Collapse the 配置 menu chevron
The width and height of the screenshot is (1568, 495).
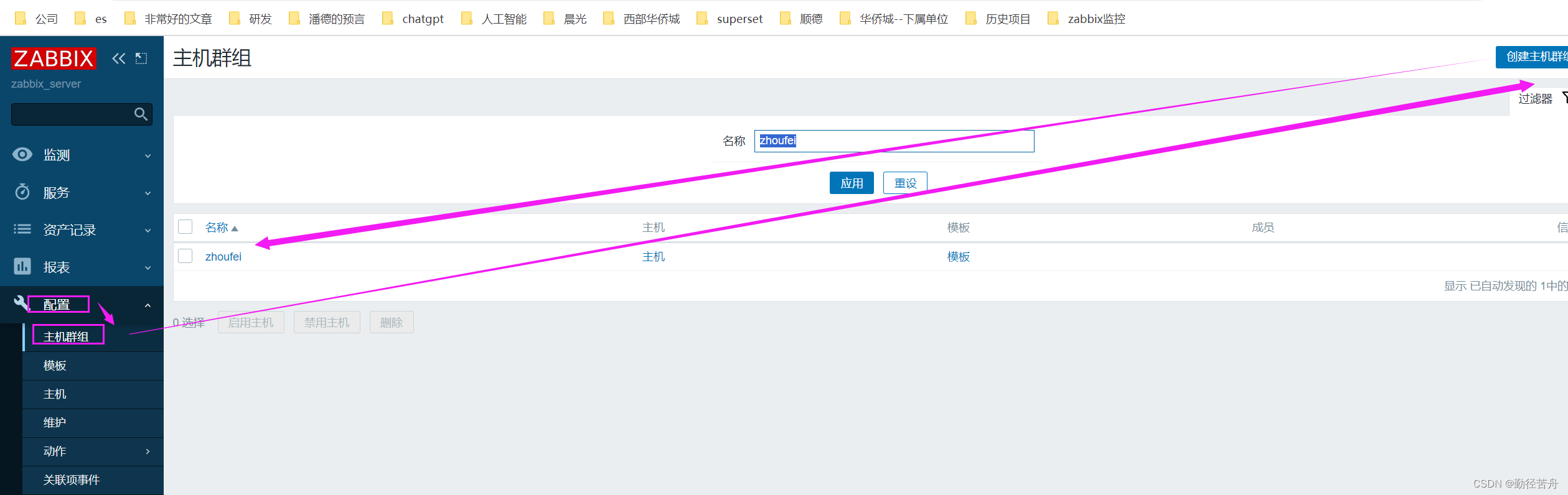148,305
